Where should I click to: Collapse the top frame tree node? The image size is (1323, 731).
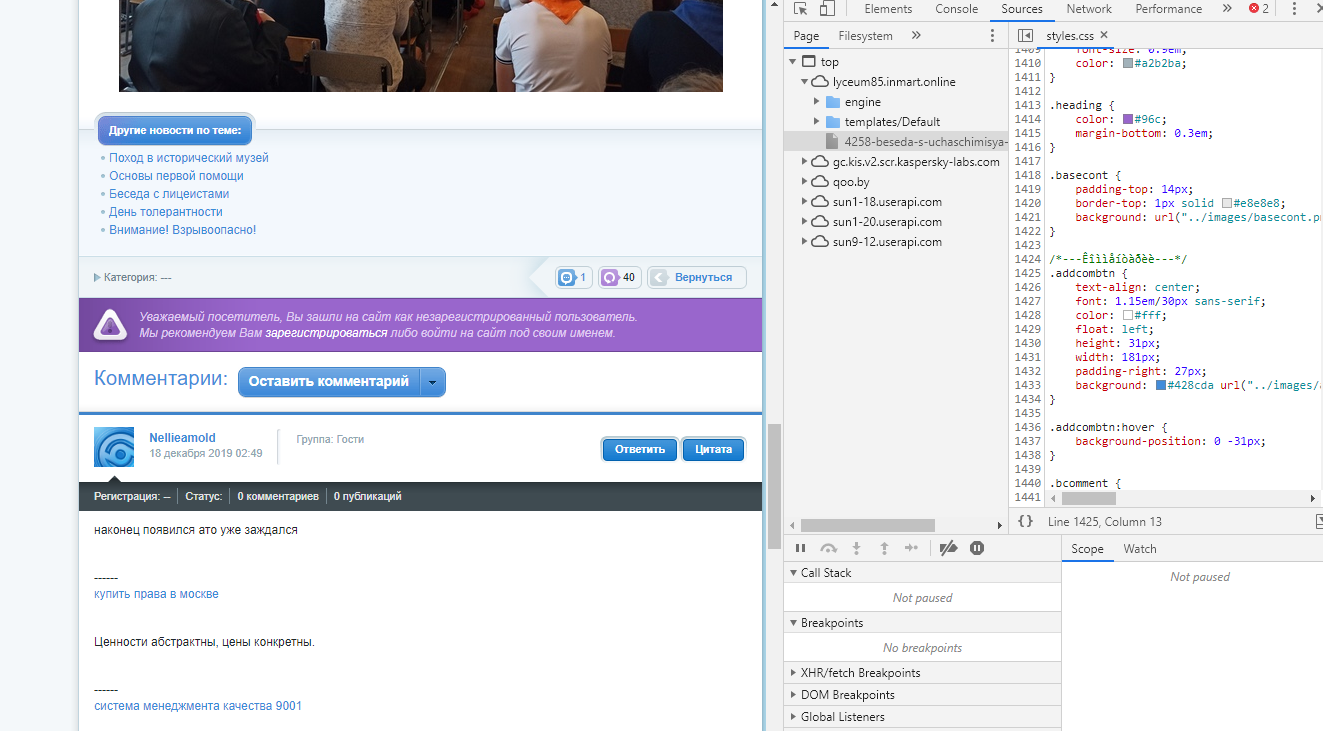[793, 62]
